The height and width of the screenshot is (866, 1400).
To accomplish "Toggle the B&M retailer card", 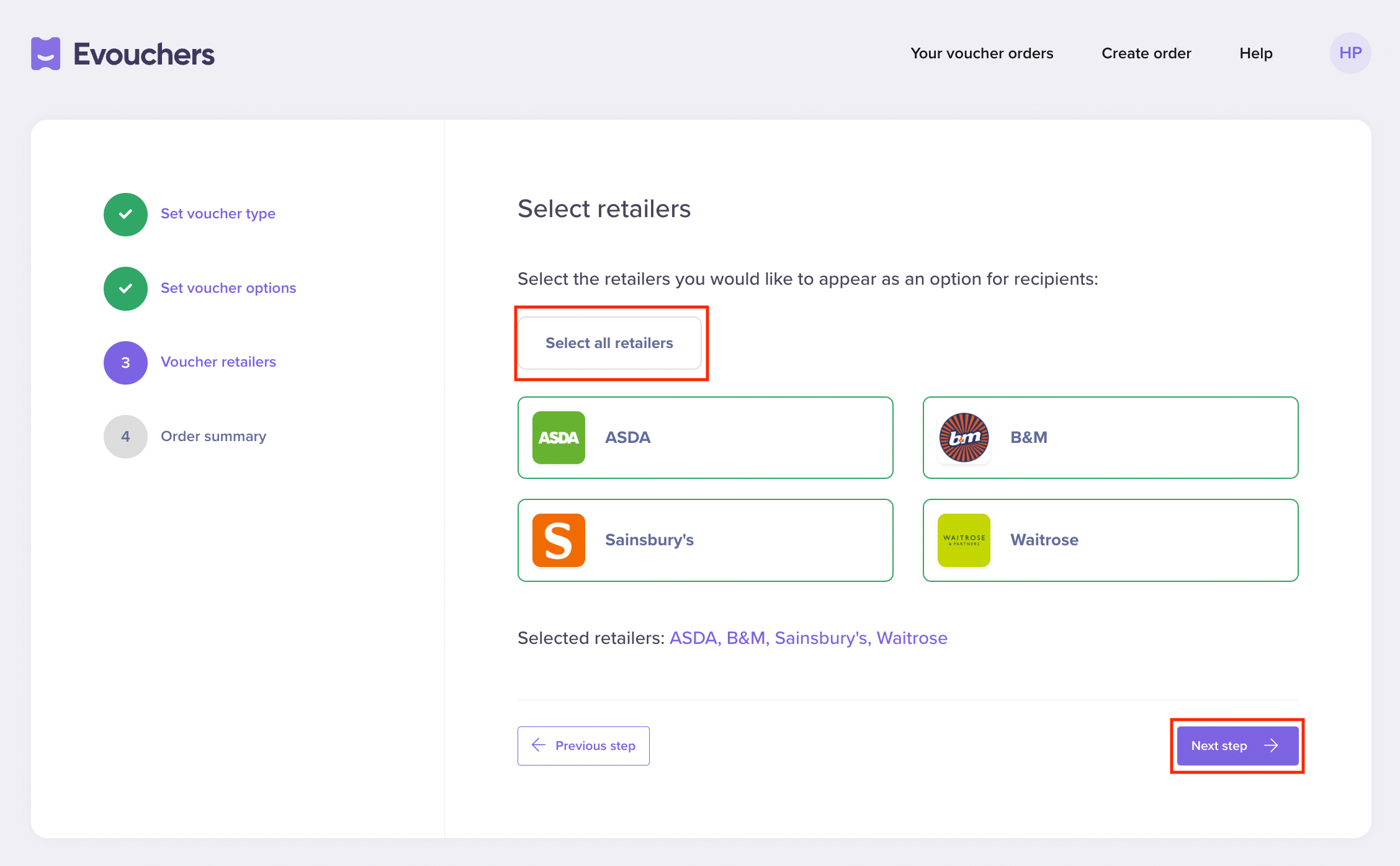I will [x=1148, y=437].
